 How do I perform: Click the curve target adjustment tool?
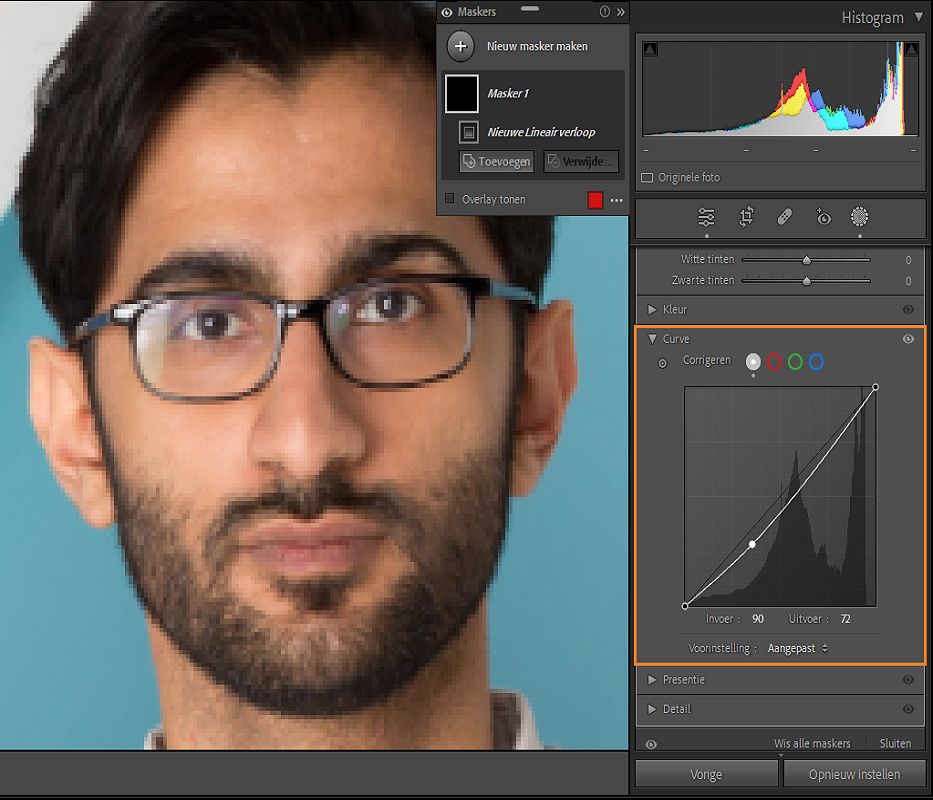pyautogui.click(x=662, y=363)
